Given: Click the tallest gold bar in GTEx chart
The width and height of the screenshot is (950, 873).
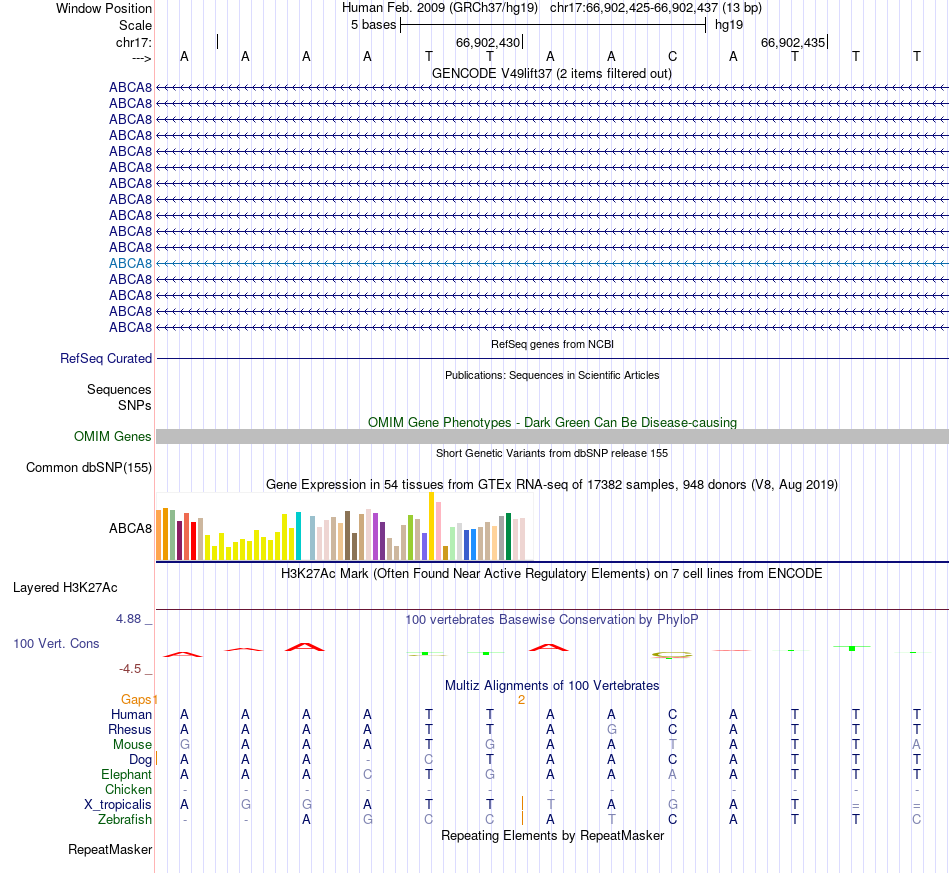Looking at the screenshot, I should click(431, 526).
